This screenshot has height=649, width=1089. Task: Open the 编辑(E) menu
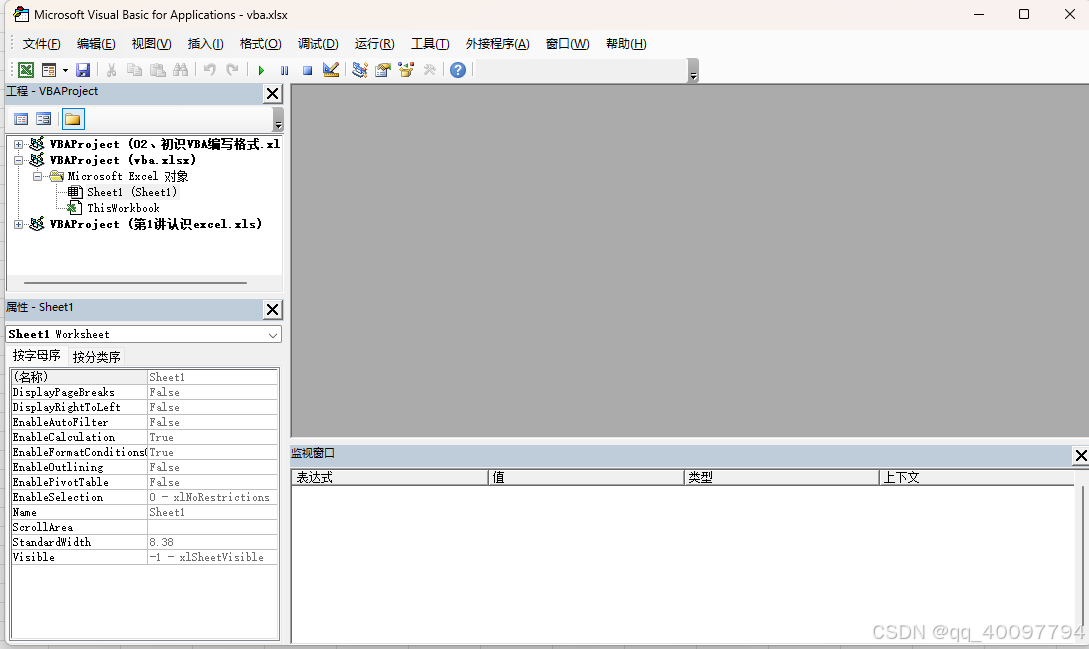click(x=96, y=44)
